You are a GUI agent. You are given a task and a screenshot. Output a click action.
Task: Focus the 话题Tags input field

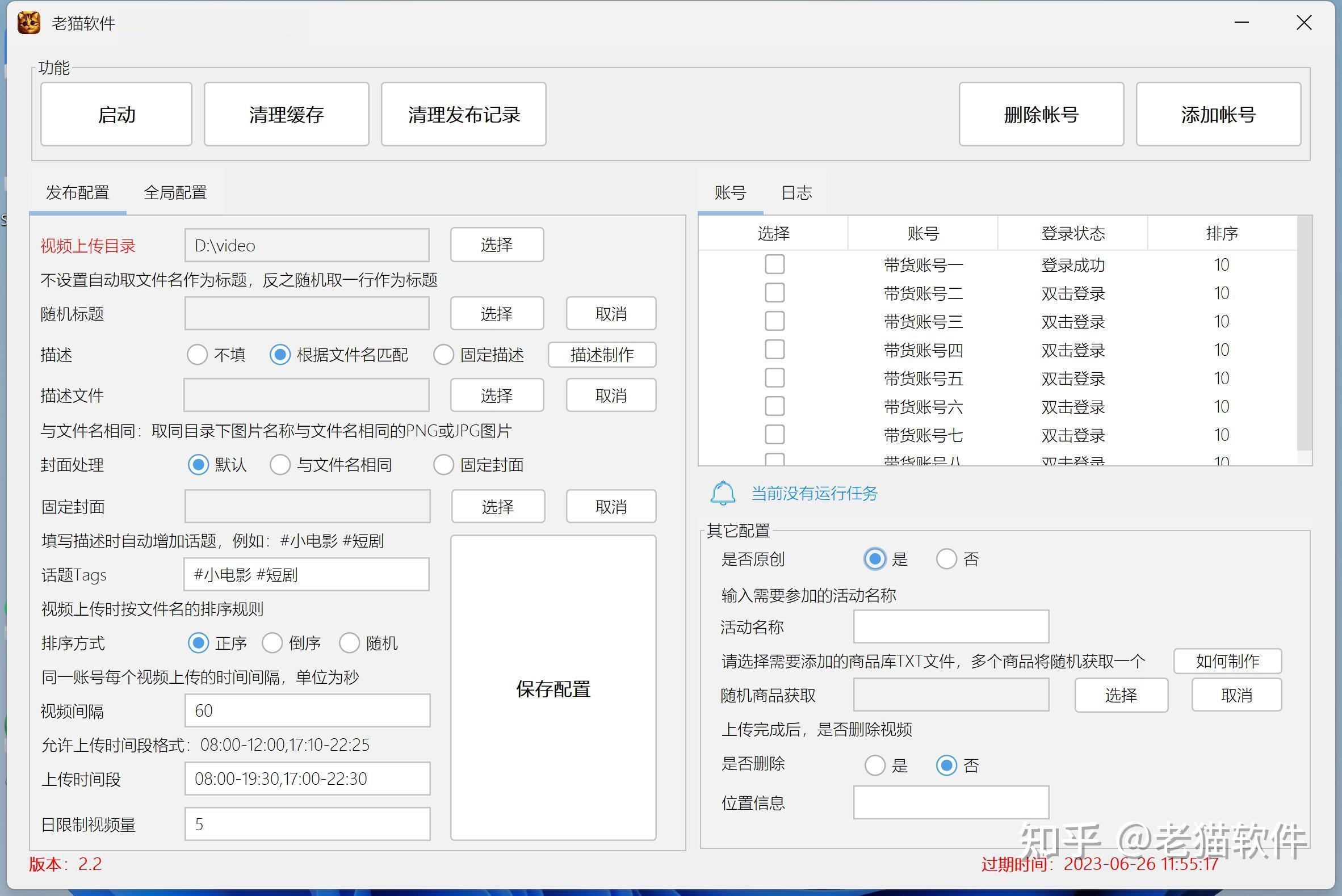[307, 574]
